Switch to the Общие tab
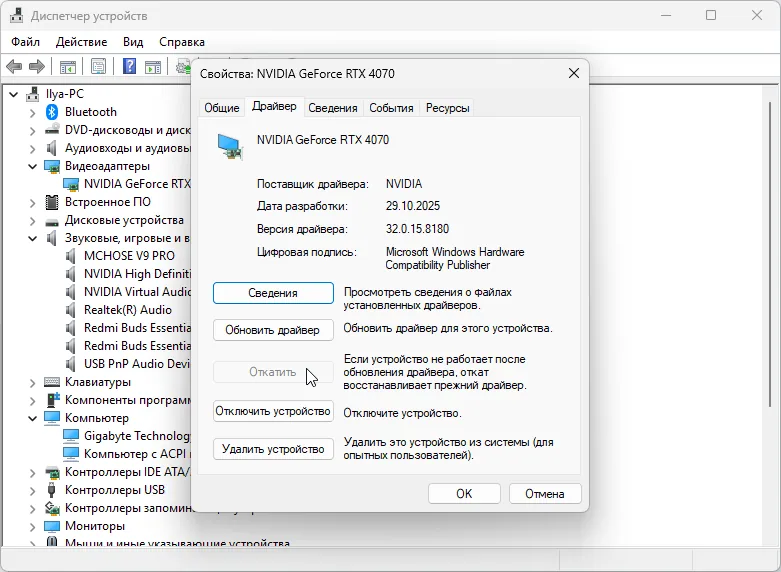781x572 pixels. pos(222,108)
